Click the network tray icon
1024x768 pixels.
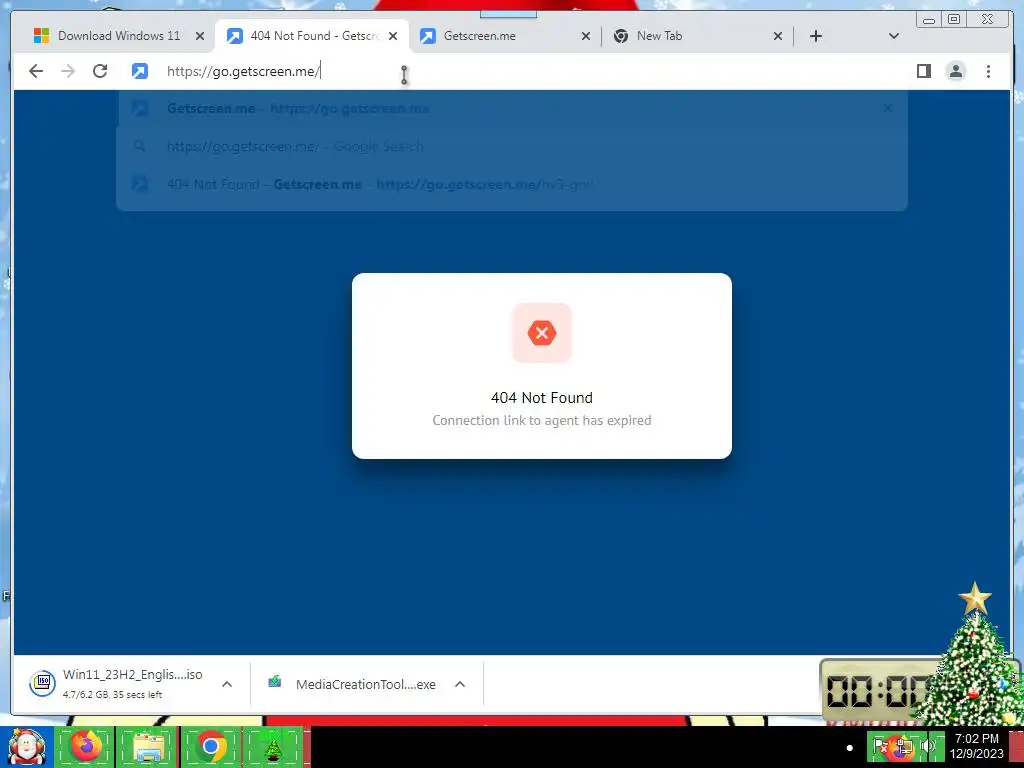[904, 746]
